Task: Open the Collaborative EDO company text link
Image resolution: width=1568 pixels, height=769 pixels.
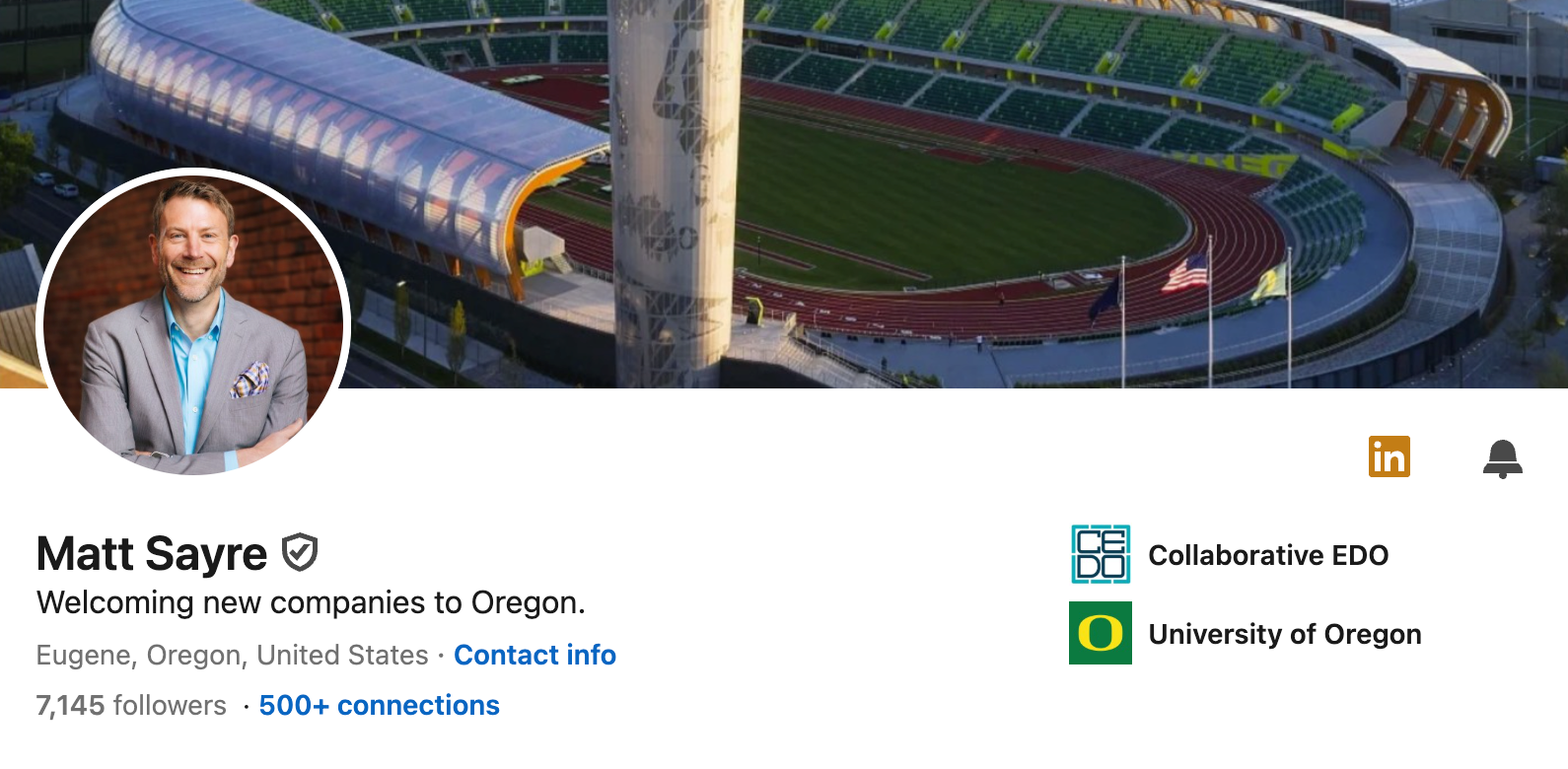Action: [x=1268, y=555]
